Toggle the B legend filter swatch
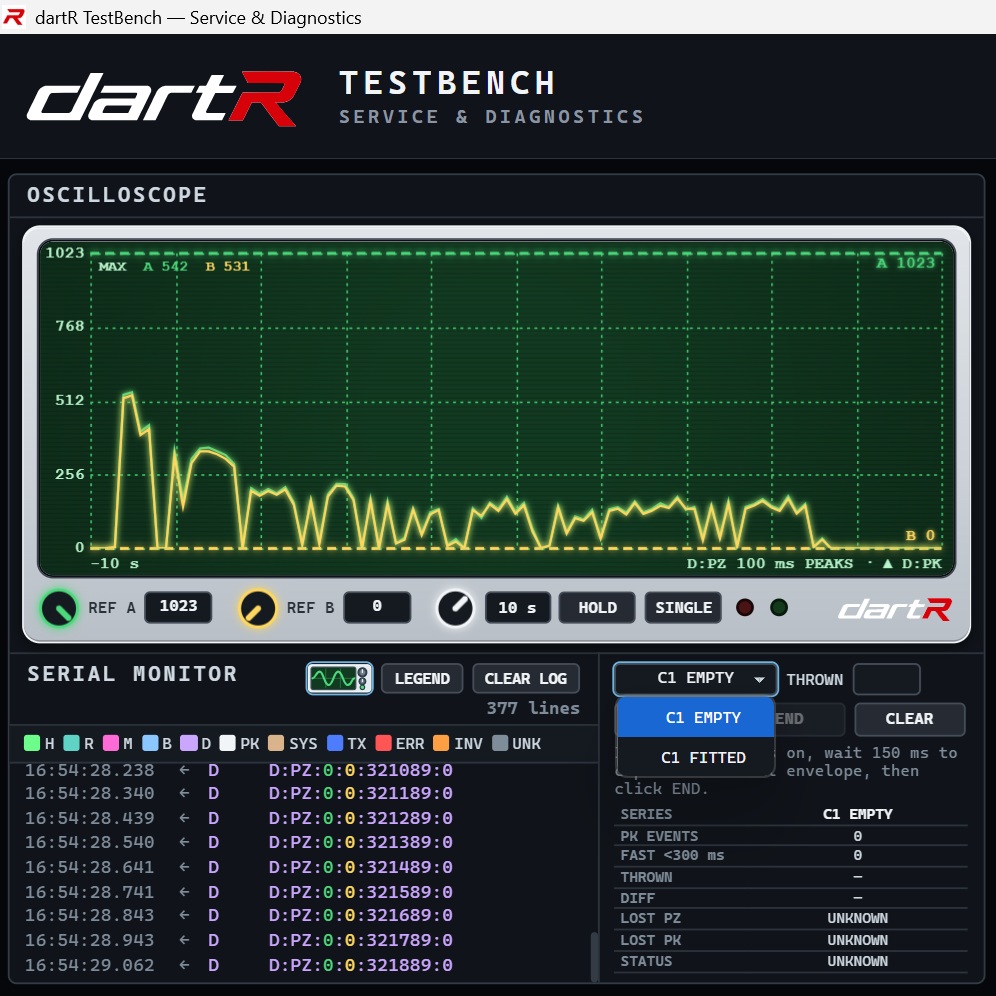Image resolution: width=996 pixels, height=996 pixels. 150,743
